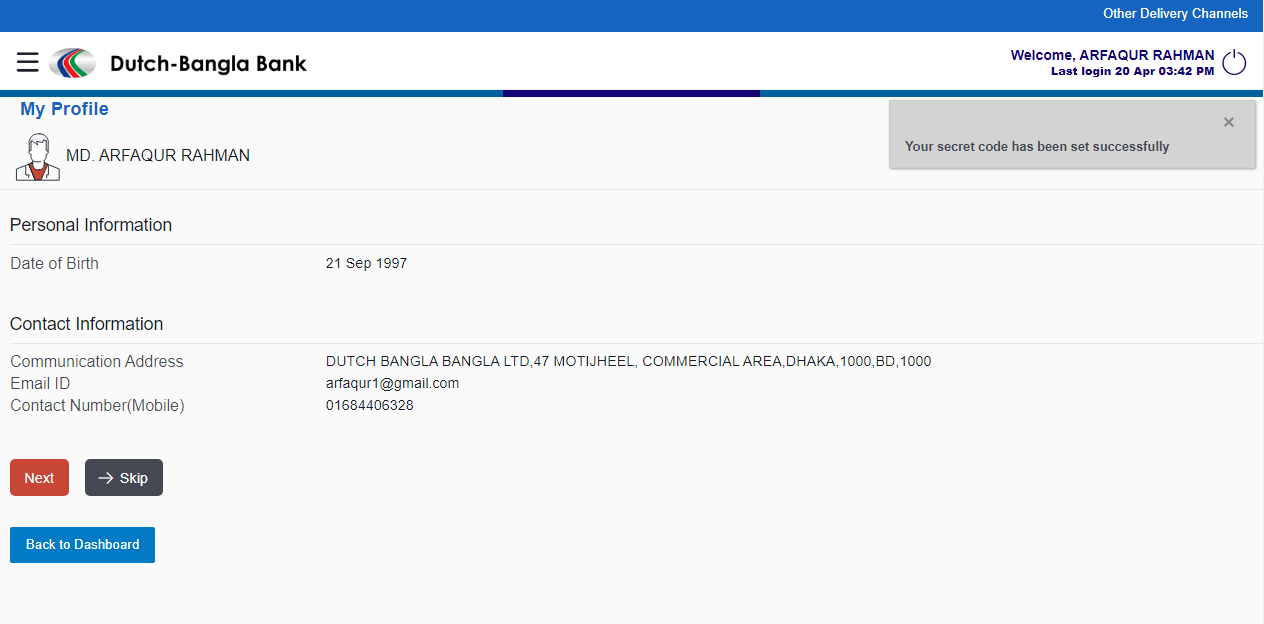Click the Skip button

(124, 478)
